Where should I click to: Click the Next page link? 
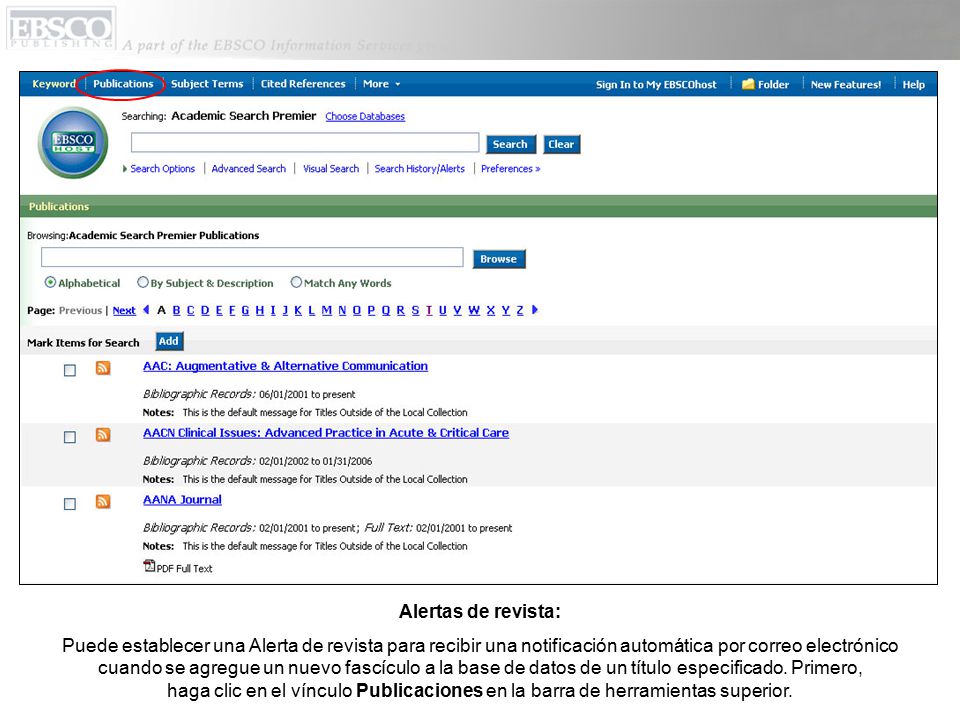(124, 310)
